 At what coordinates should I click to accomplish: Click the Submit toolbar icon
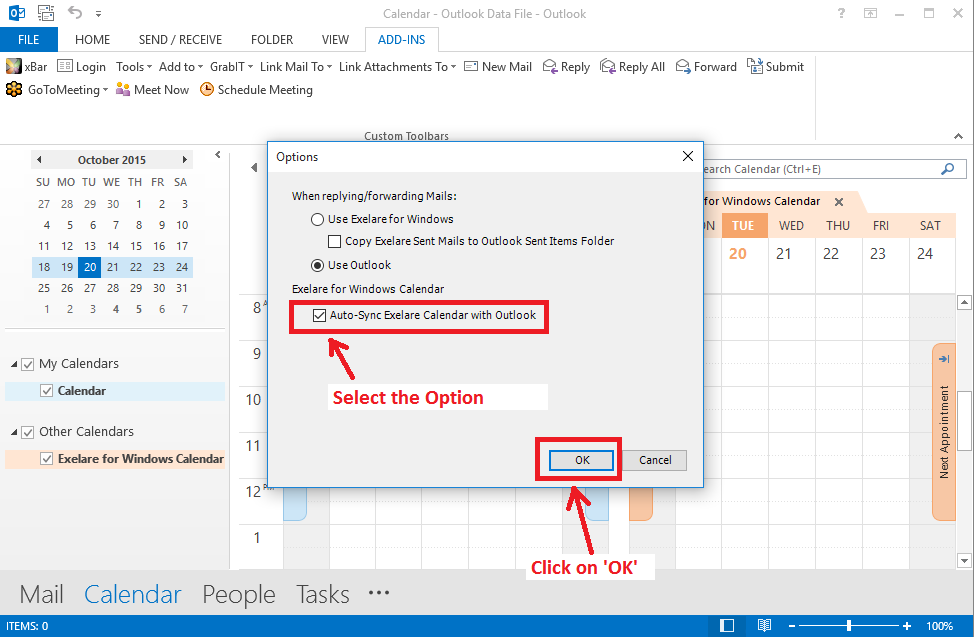(755, 66)
